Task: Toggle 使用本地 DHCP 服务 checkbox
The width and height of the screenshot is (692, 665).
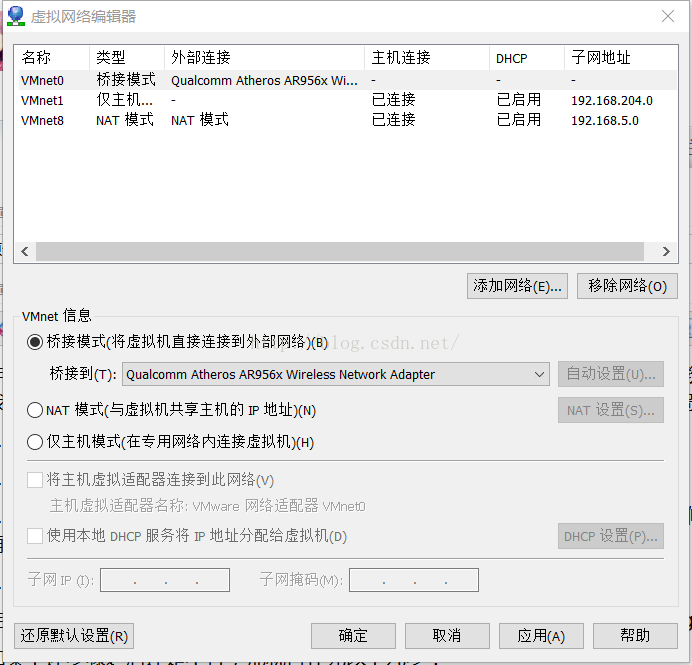Action: tap(35, 536)
